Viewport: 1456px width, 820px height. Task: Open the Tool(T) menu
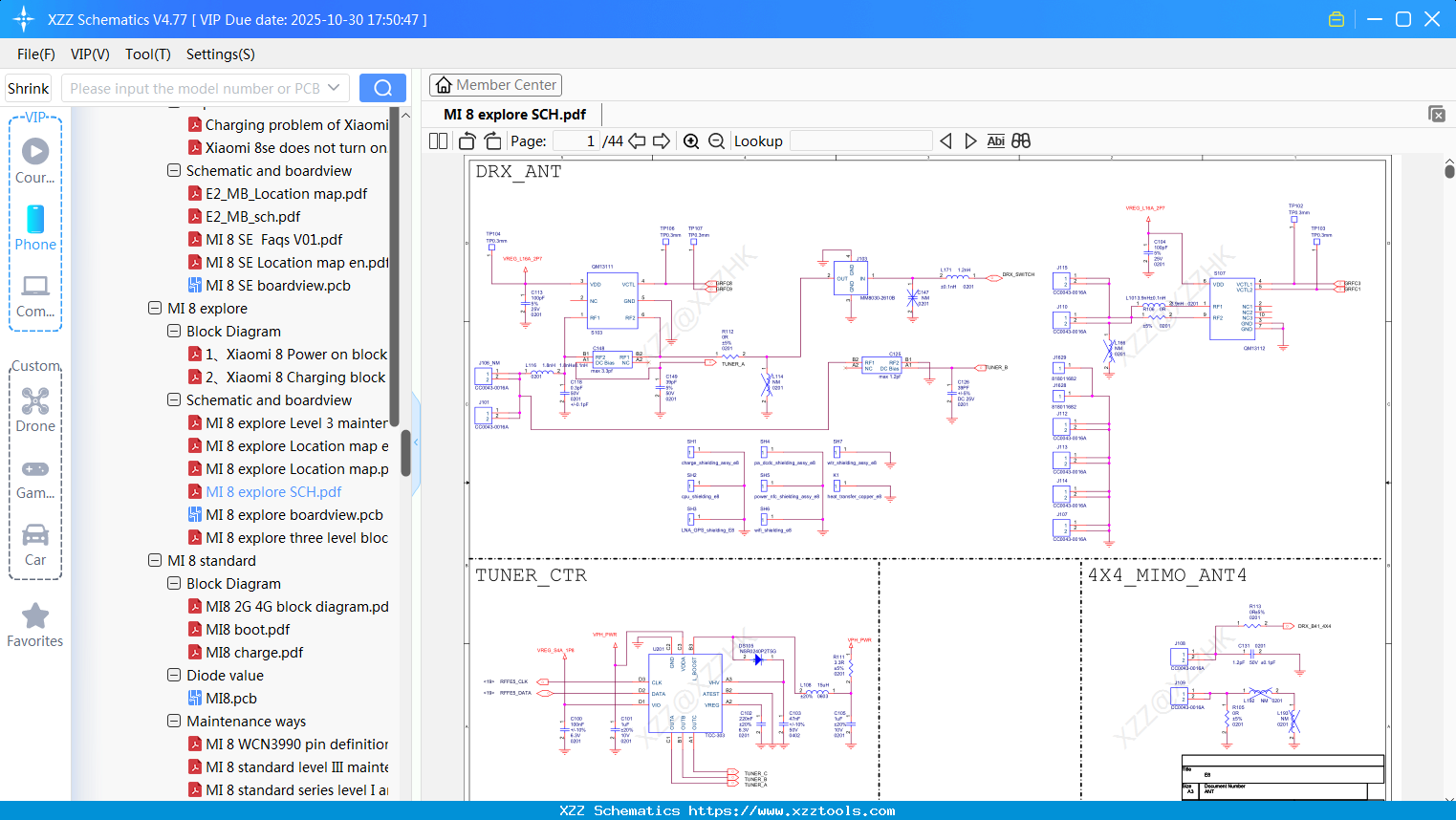pos(147,54)
